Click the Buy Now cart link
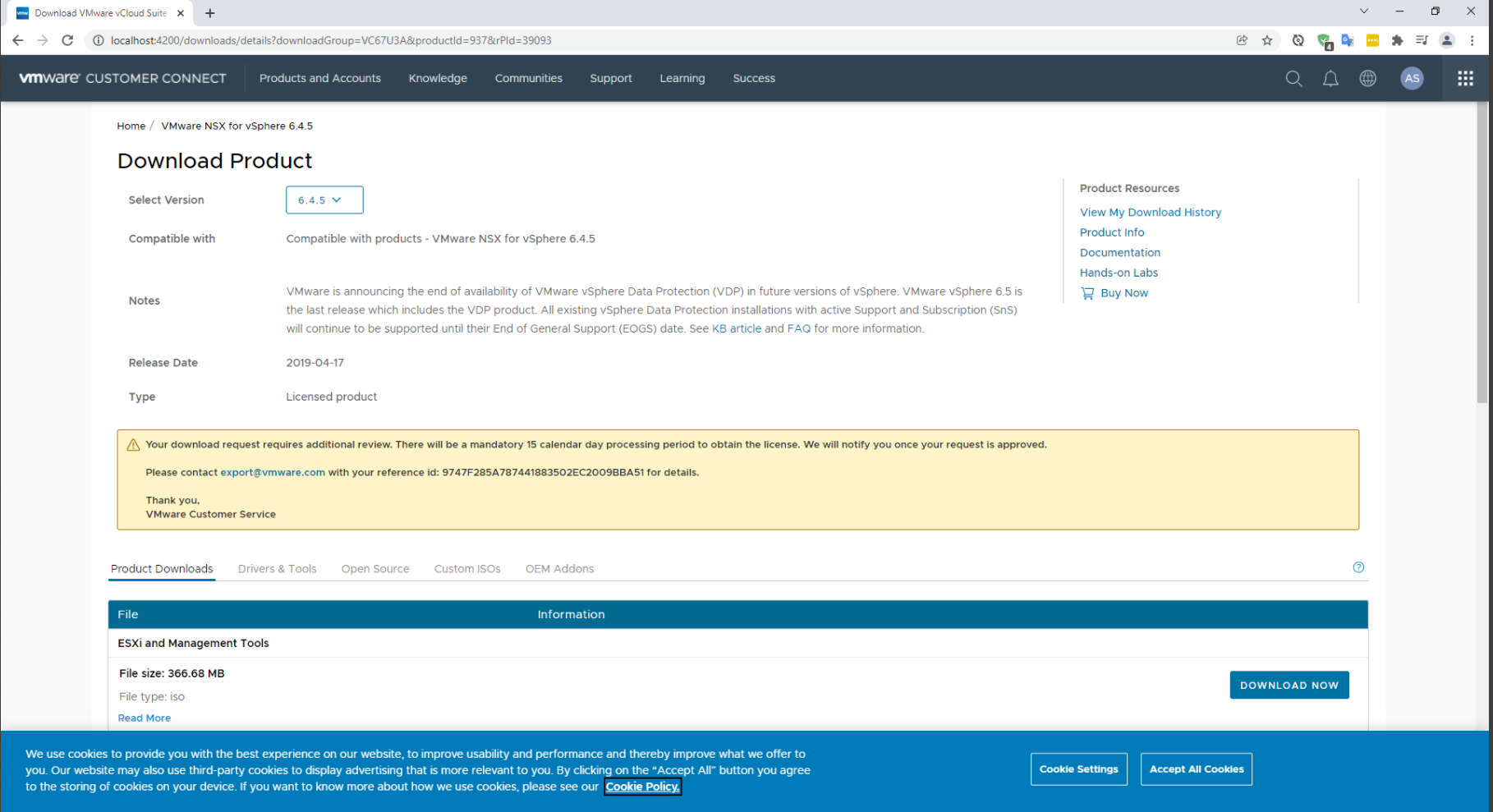The image size is (1493, 812). click(x=1114, y=293)
